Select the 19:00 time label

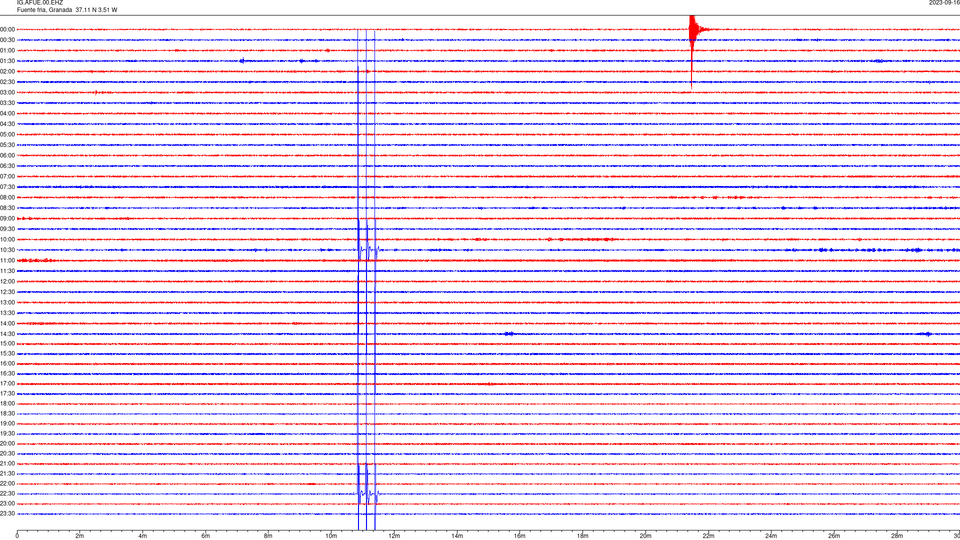7,424
